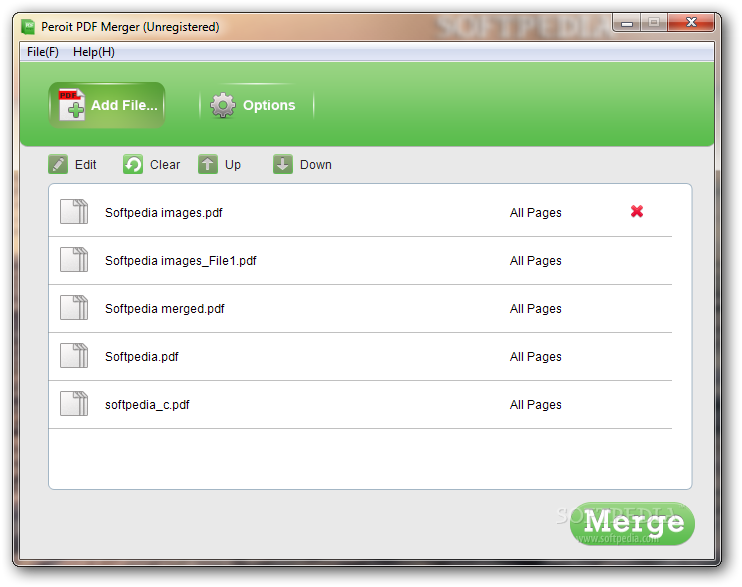The width and height of the screenshot is (742, 587).
Task: Select the Softpedia merged.pdf file name
Action: [165, 309]
